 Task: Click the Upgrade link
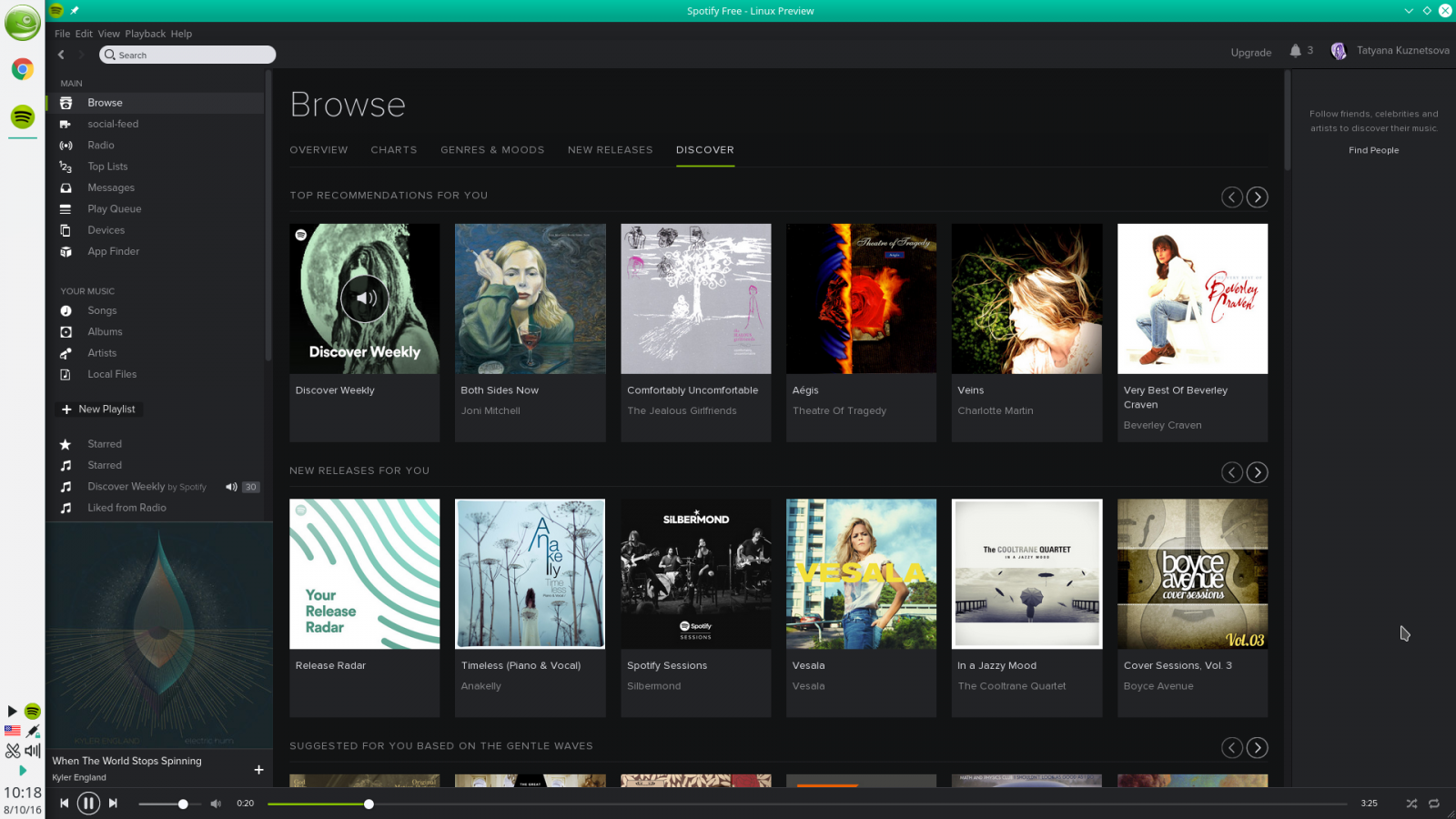tap(1251, 53)
